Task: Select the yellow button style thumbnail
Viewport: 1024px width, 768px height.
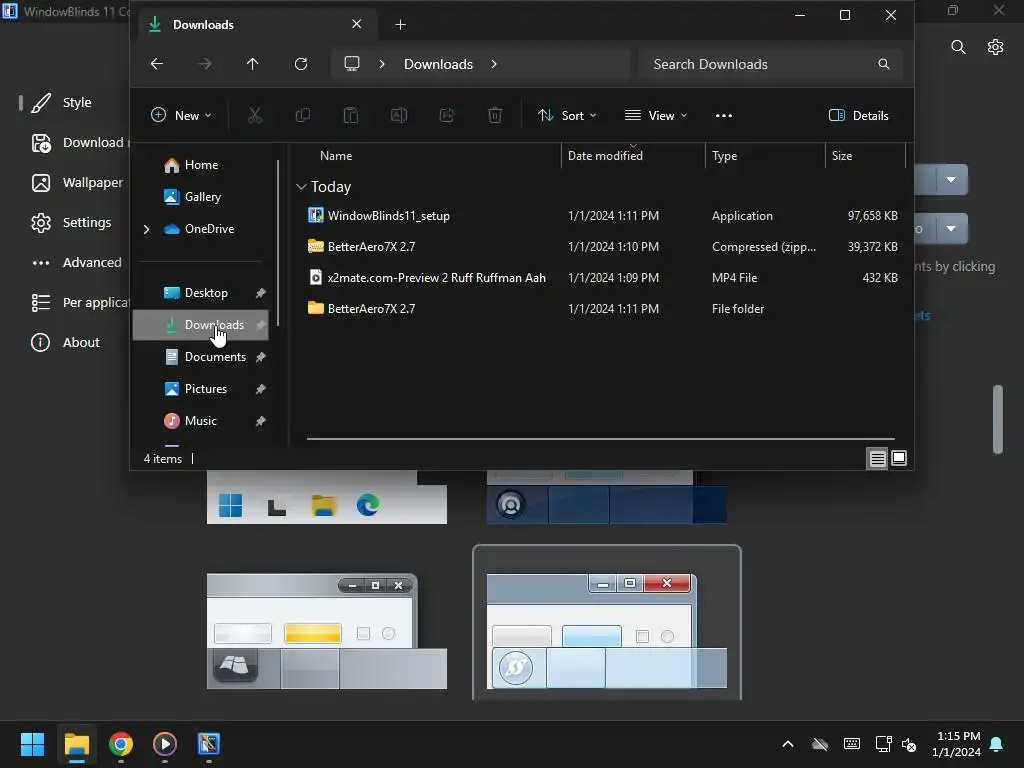Action: click(327, 631)
